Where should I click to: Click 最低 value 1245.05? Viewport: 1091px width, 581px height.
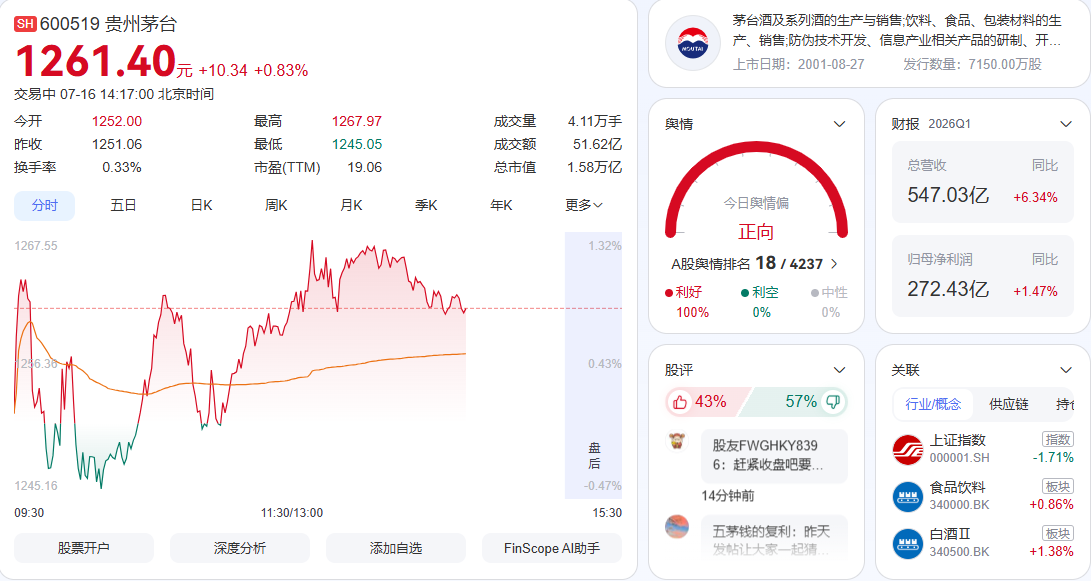[x=357, y=144]
